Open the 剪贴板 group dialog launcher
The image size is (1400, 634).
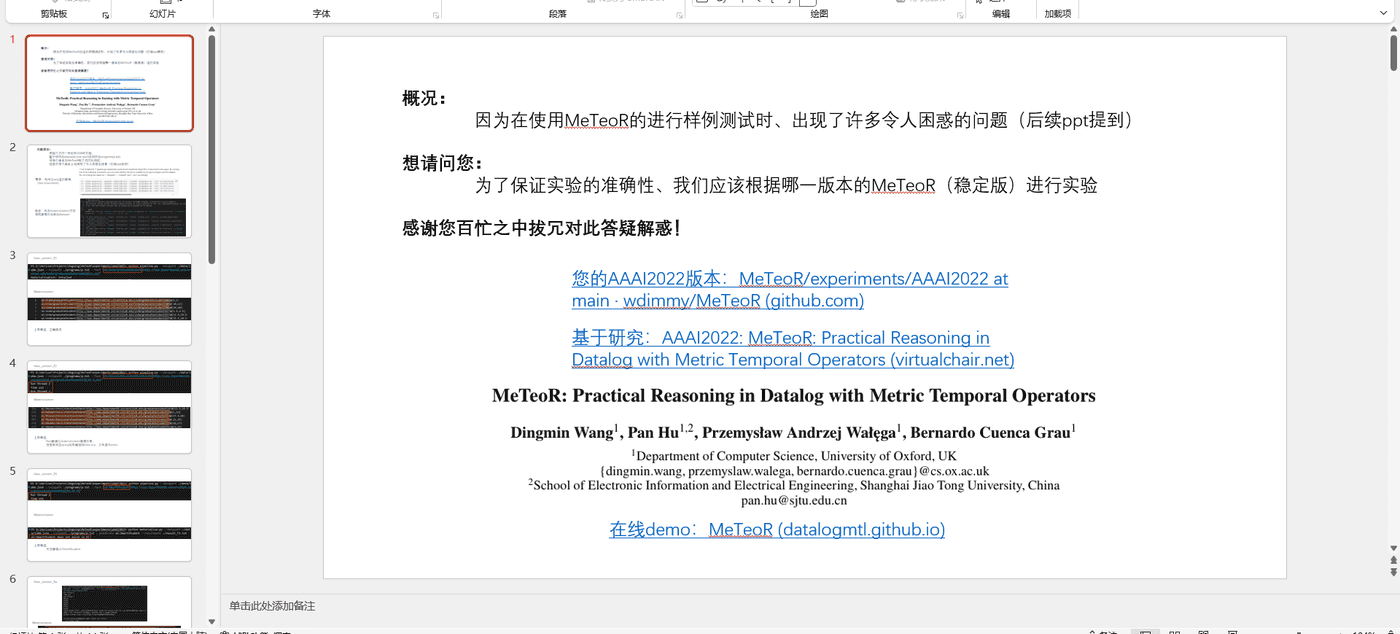[x=105, y=15]
